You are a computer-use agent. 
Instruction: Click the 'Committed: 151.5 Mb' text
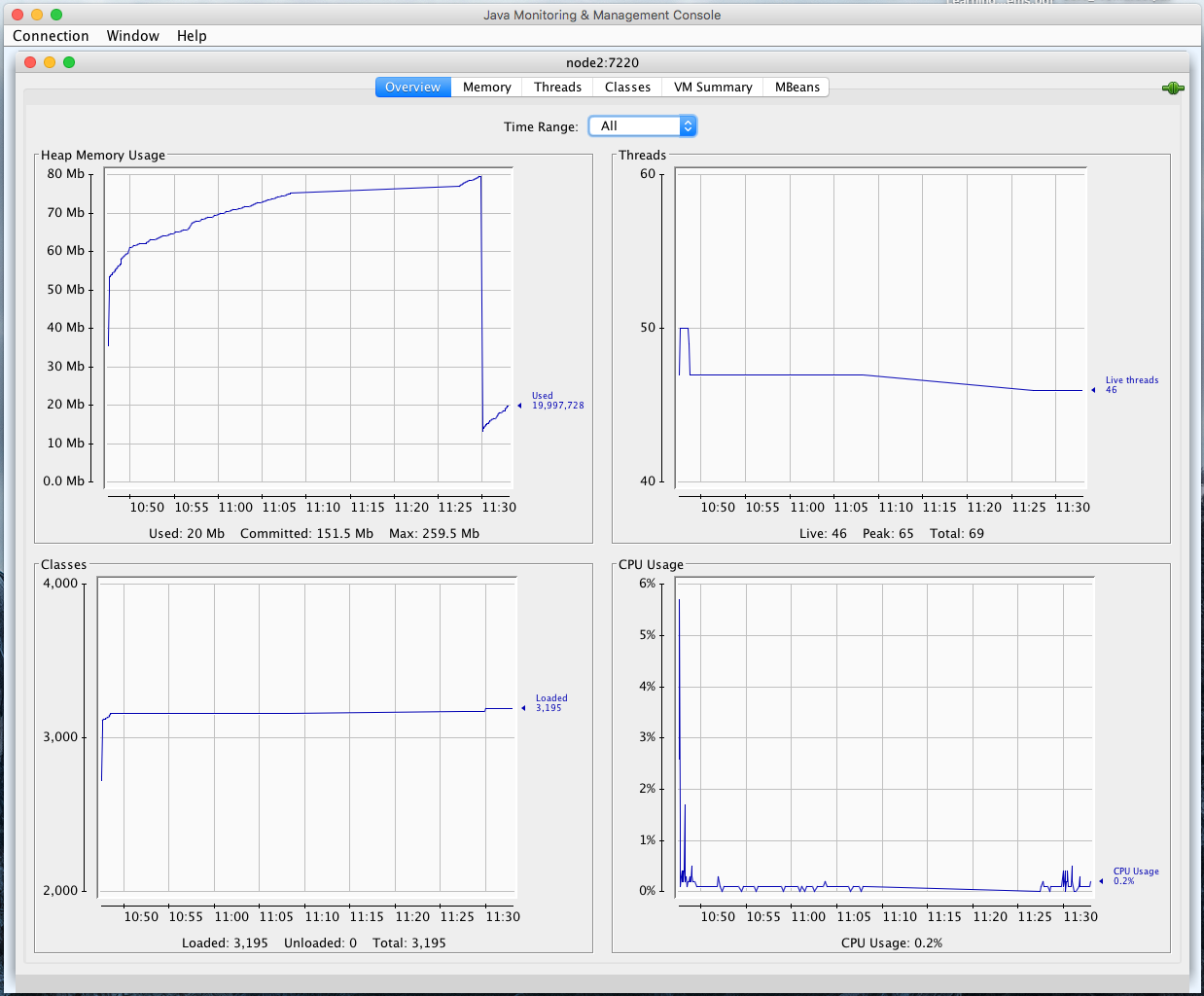(x=306, y=534)
